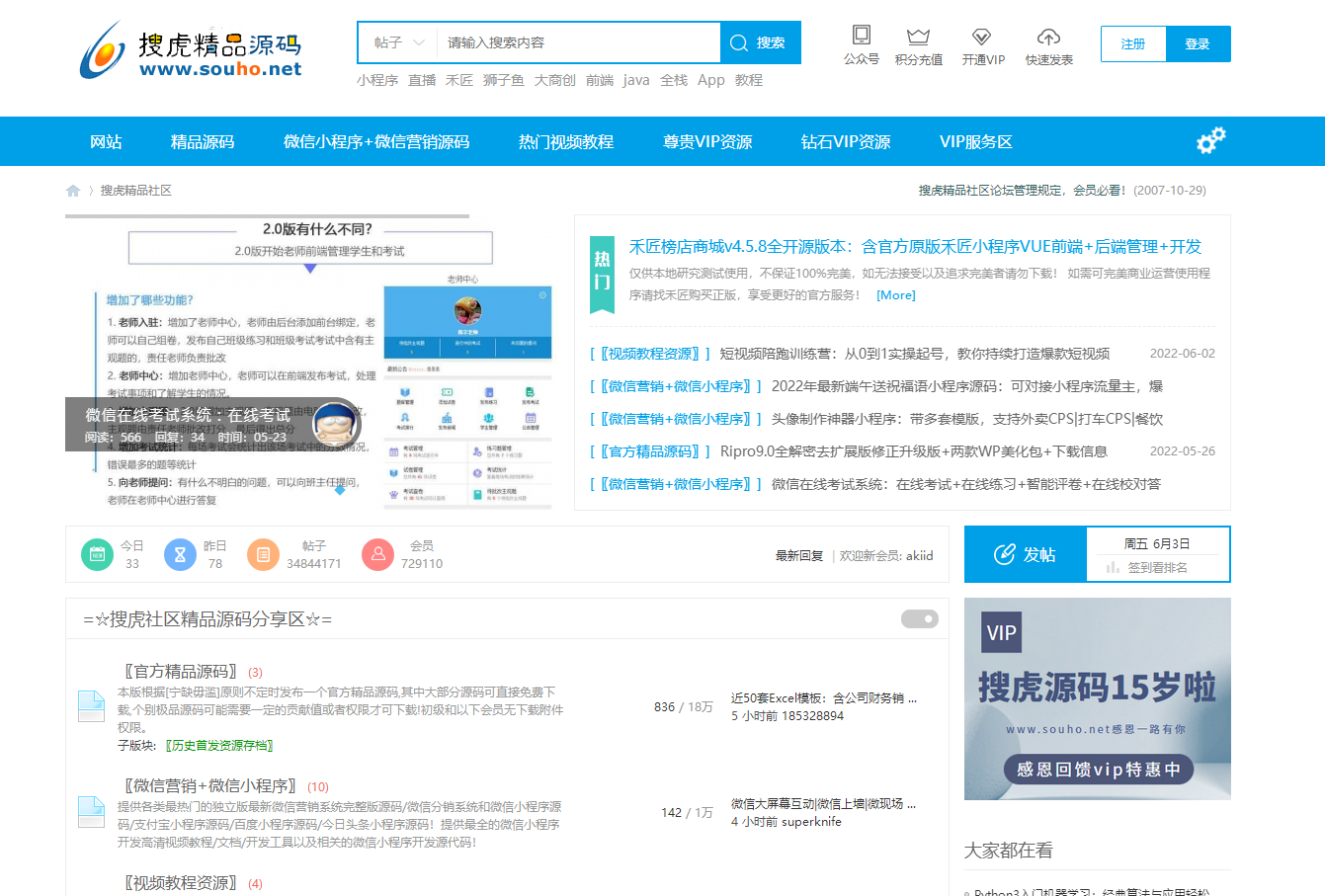Image resolution: width=1325 pixels, height=896 pixels.
Task: Open the 〖历史首发资源存档〗 subforum link
Action: [x=219, y=746]
